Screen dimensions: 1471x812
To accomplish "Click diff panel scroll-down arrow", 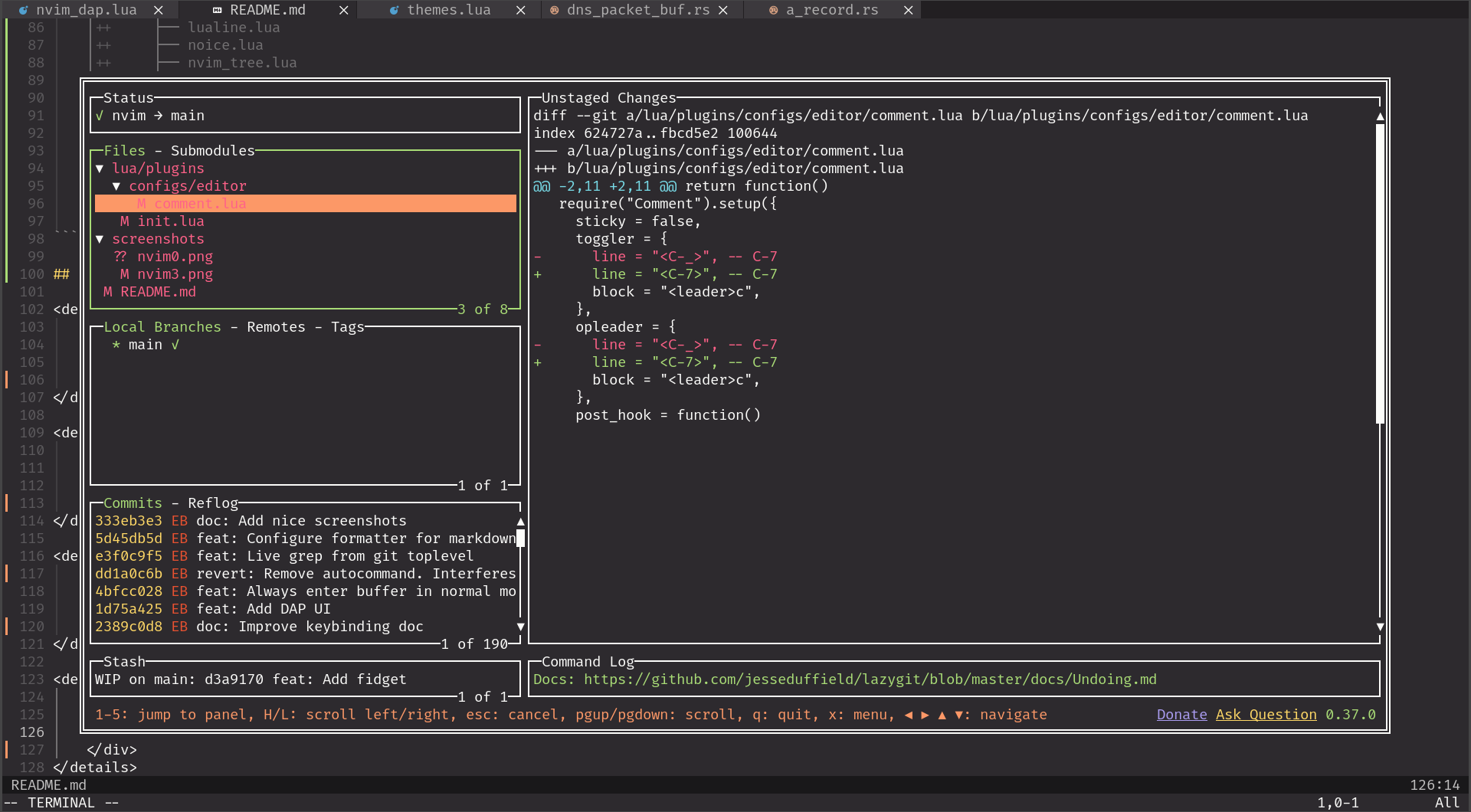I will coord(1380,627).
